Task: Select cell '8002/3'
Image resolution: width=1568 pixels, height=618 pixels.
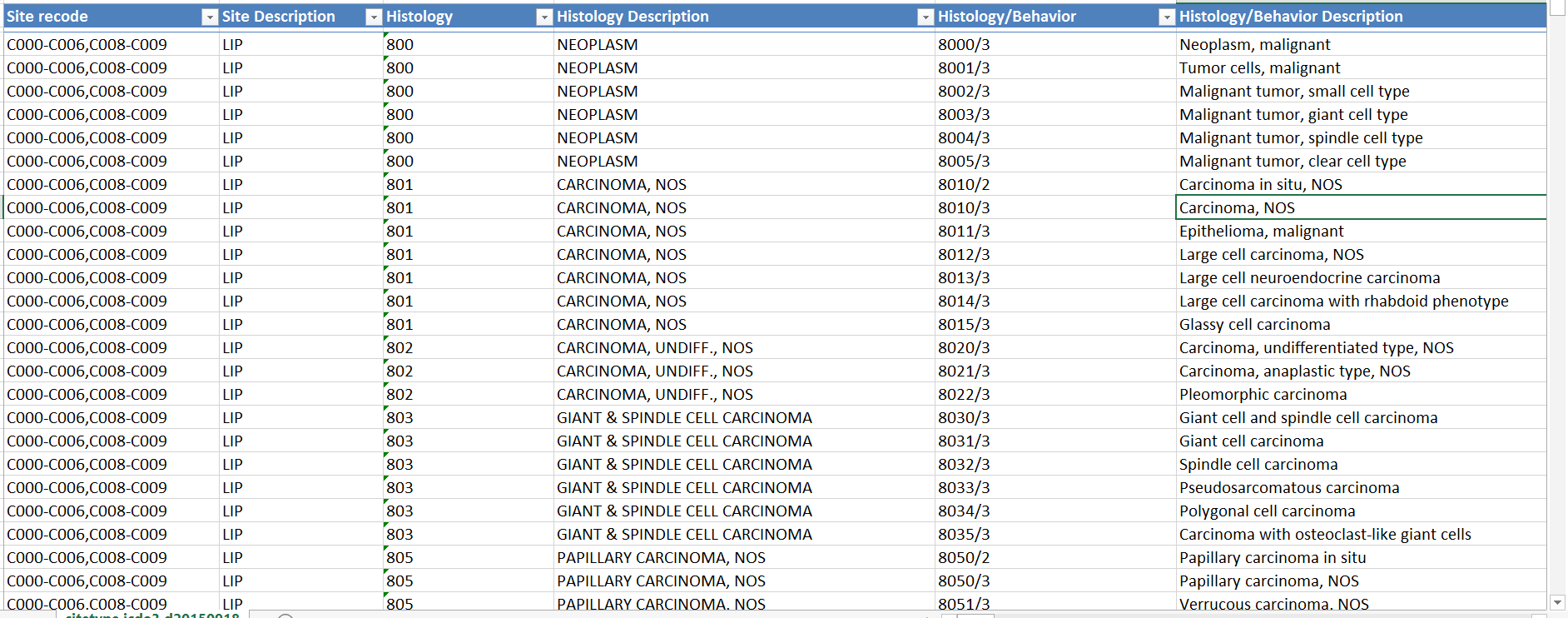Action: pyautogui.click(x=1055, y=91)
